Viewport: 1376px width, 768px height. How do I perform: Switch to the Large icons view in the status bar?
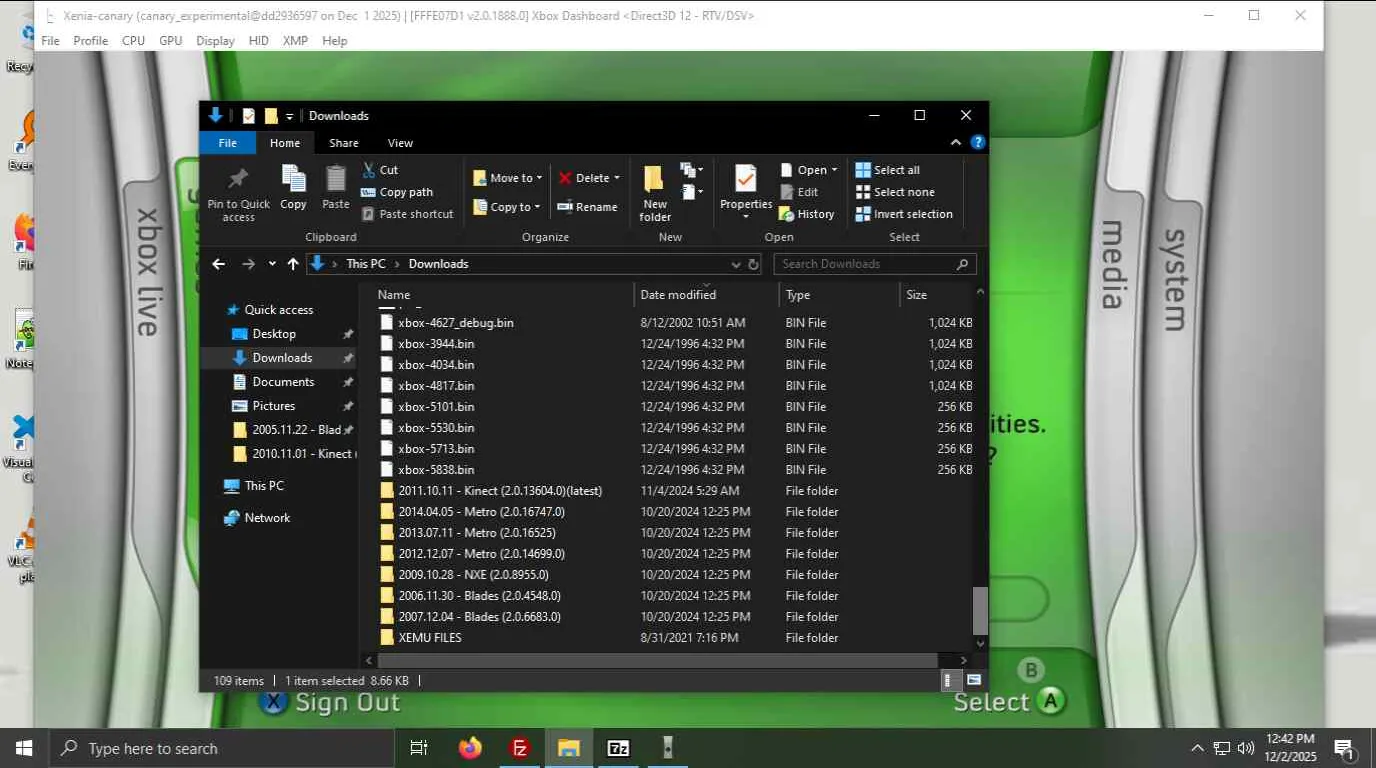point(973,681)
